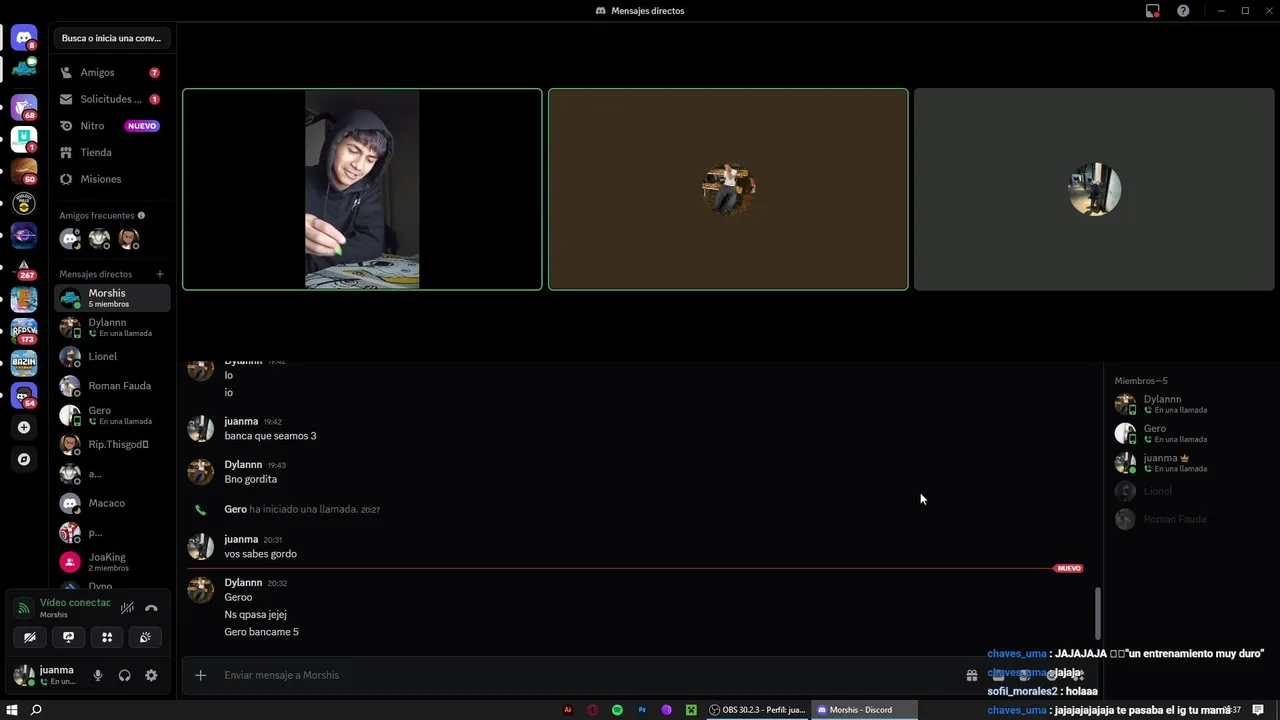
Task: Open the gift icon in message box
Action: (971, 675)
